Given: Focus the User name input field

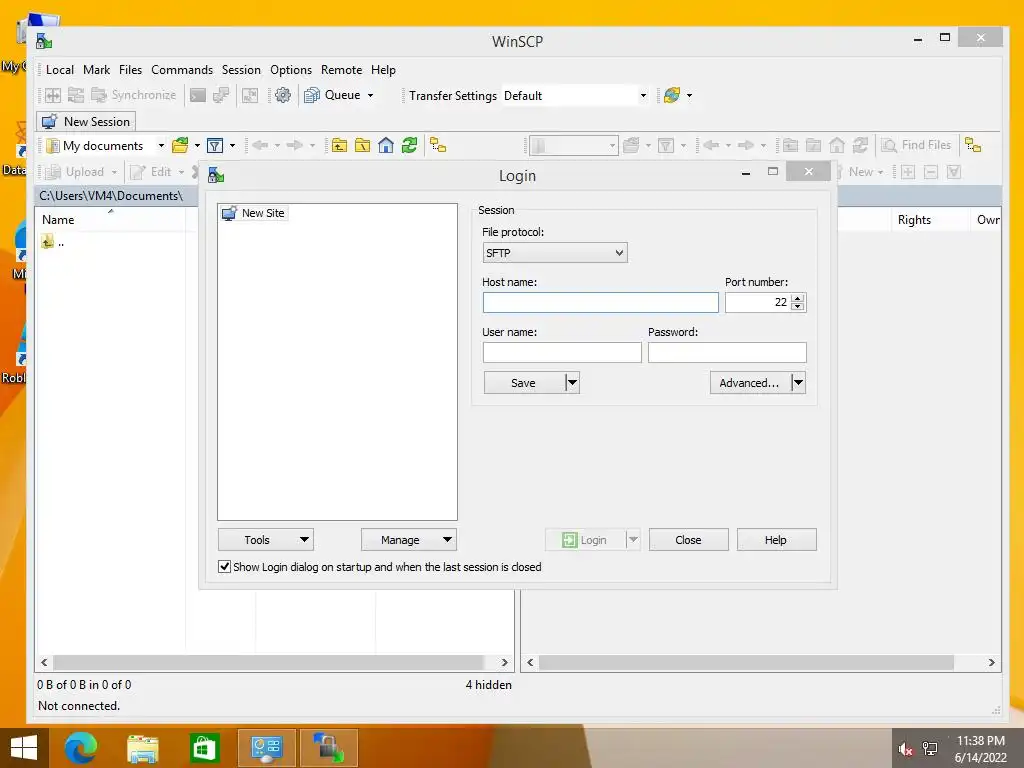Looking at the screenshot, I should pos(562,353).
